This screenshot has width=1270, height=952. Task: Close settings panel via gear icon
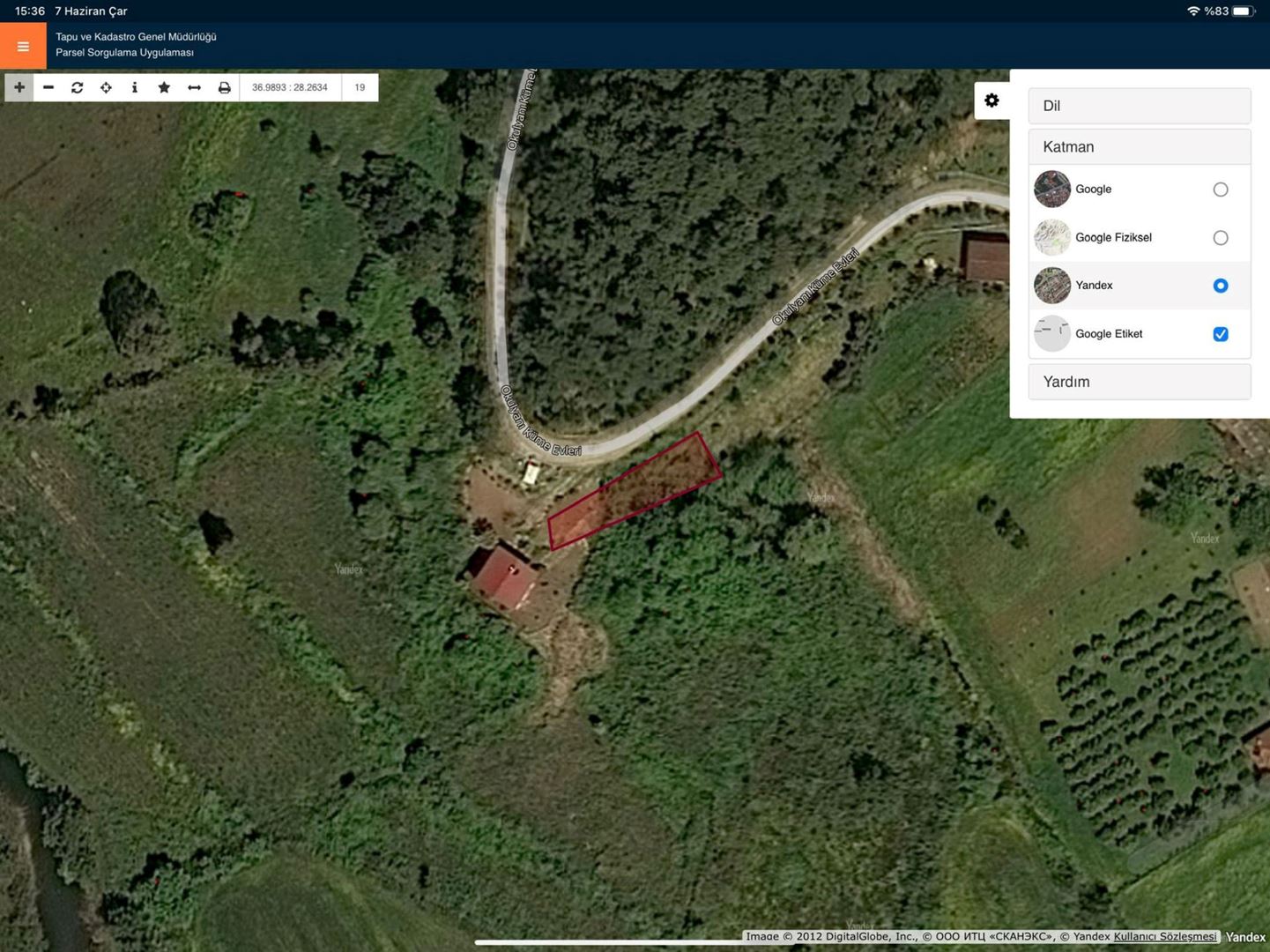click(x=991, y=100)
